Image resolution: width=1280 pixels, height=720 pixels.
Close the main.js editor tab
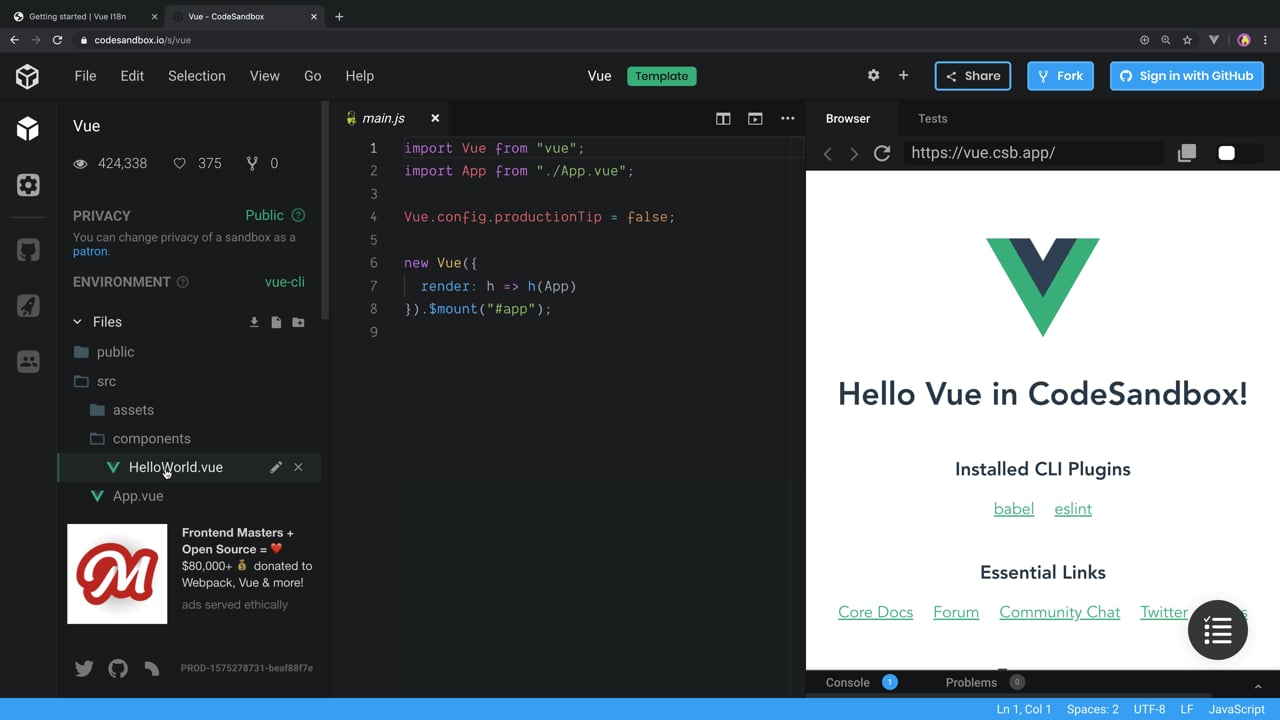pyautogui.click(x=435, y=118)
